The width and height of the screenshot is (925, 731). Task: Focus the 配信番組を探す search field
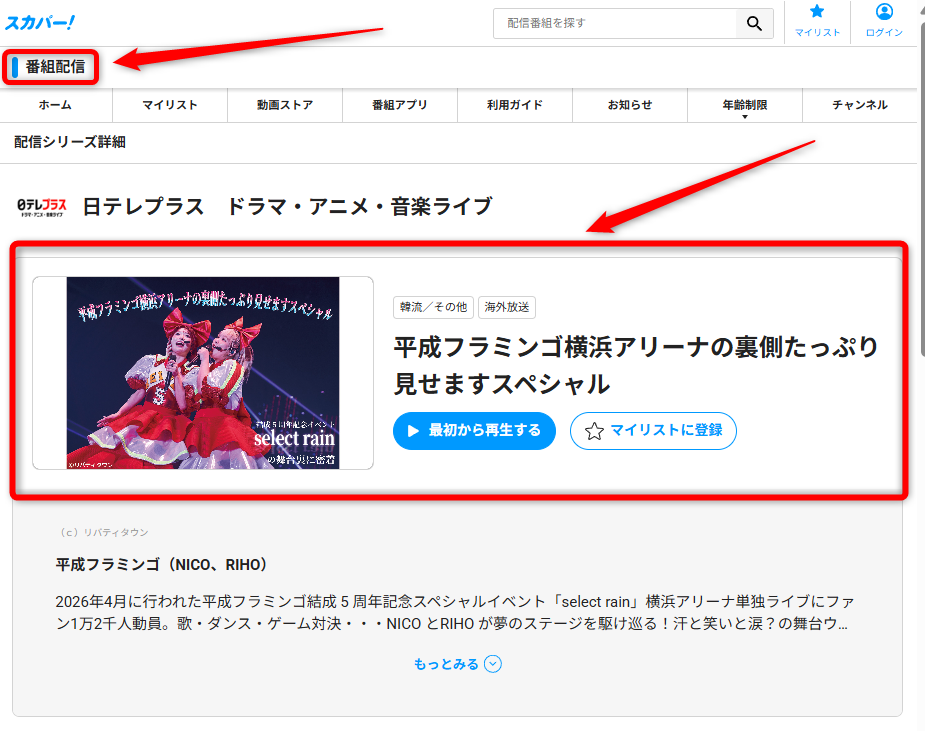click(x=615, y=23)
